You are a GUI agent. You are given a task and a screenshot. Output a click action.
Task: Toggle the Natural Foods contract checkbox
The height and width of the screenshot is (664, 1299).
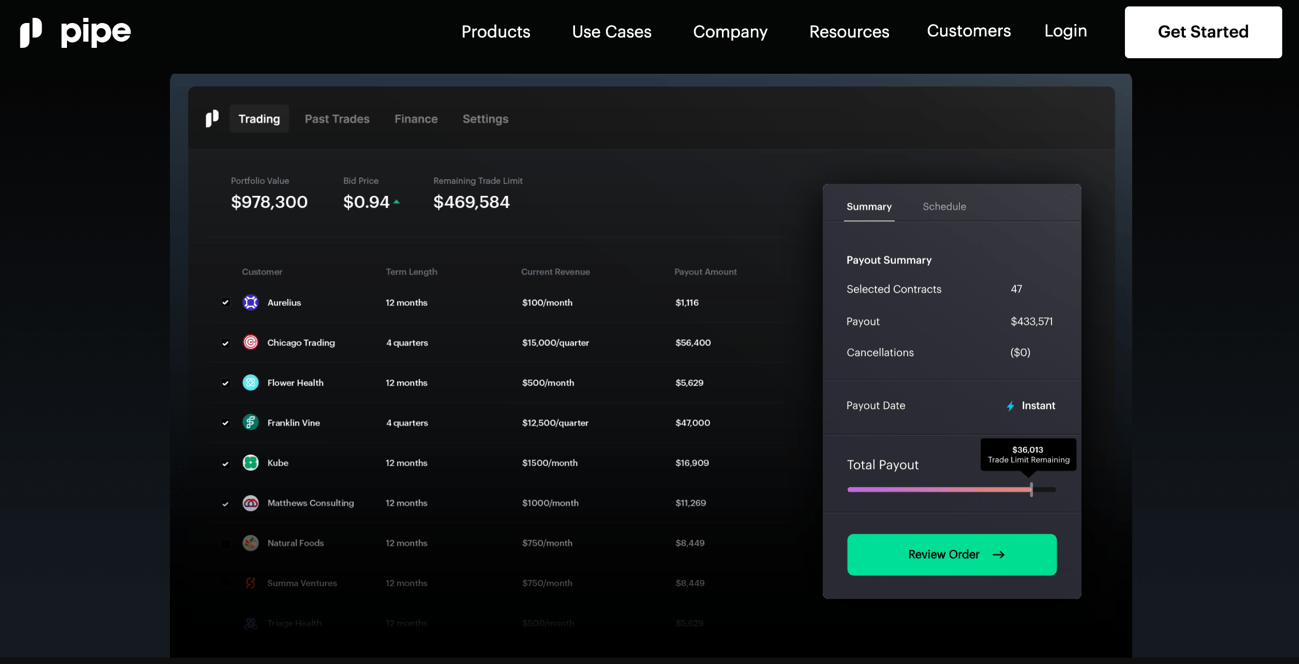click(225, 543)
